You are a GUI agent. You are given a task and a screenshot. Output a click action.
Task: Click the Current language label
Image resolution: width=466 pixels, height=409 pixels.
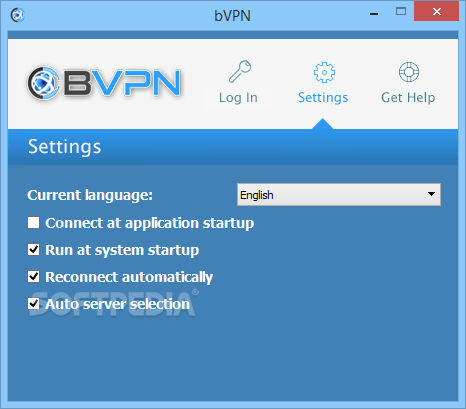[x=90, y=195]
